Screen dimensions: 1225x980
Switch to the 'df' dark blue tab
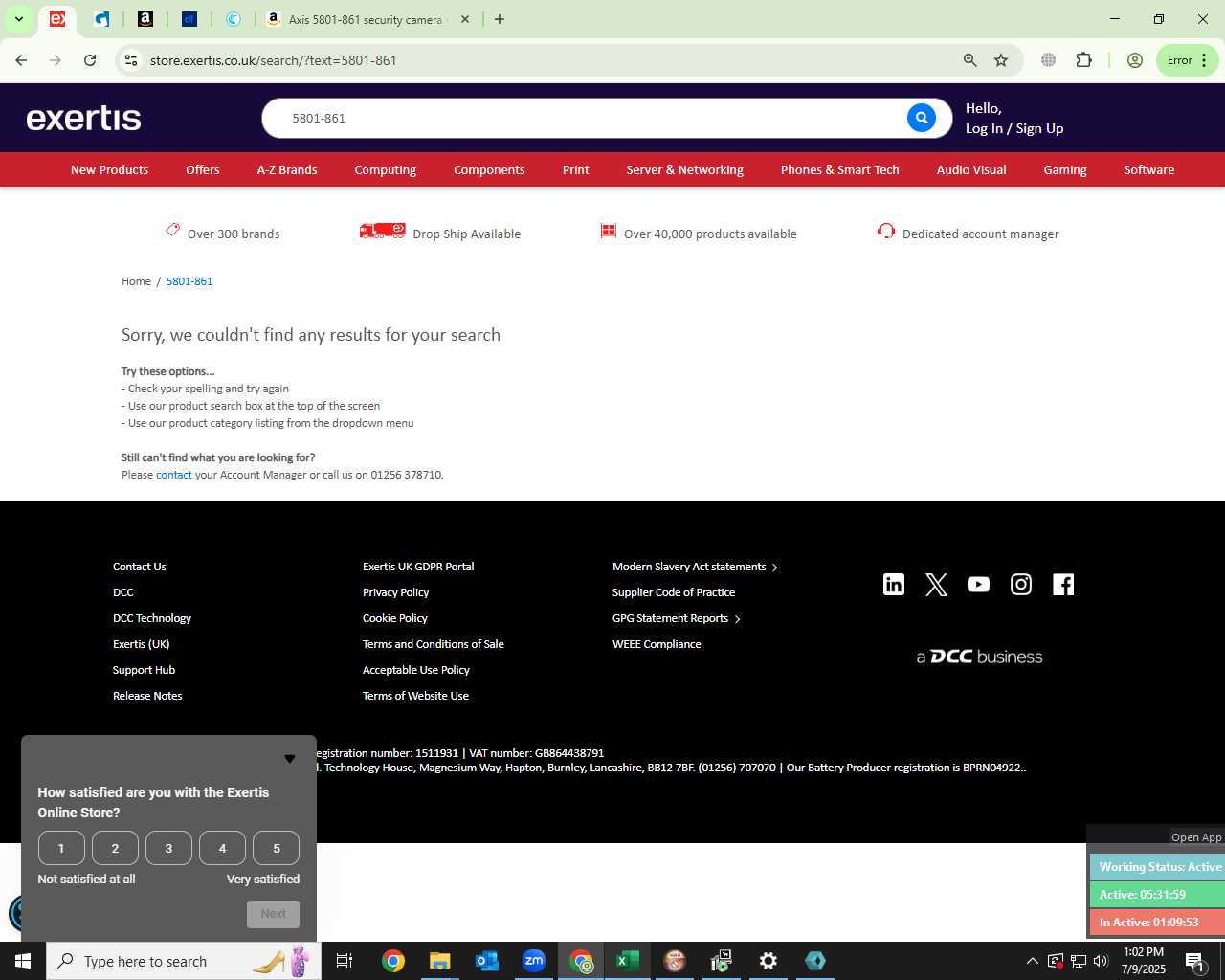coord(189,19)
